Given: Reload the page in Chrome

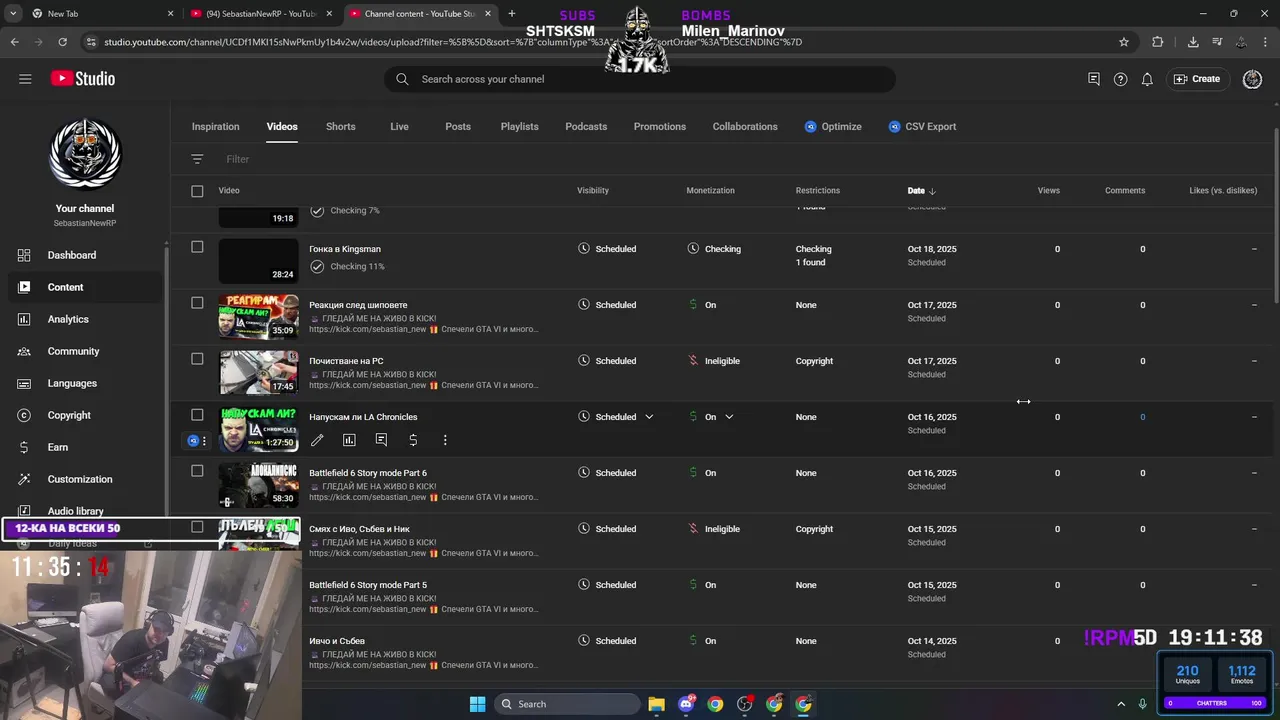Looking at the screenshot, I should [x=63, y=42].
